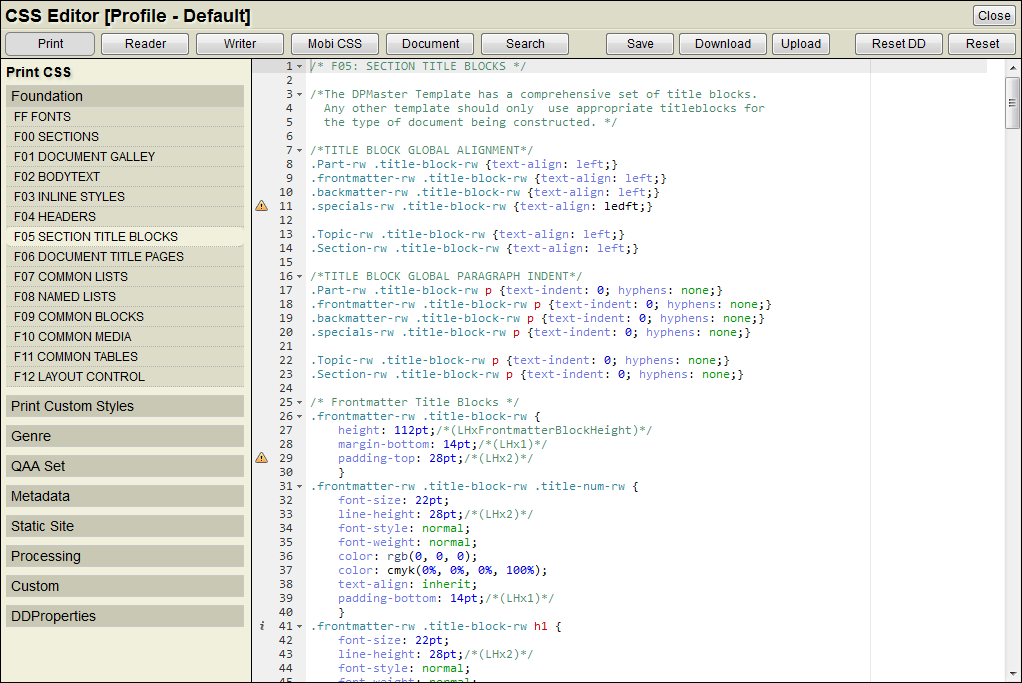Open F07 COMMON LISTS stylesheet
The height and width of the screenshot is (683, 1022).
(x=125, y=277)
